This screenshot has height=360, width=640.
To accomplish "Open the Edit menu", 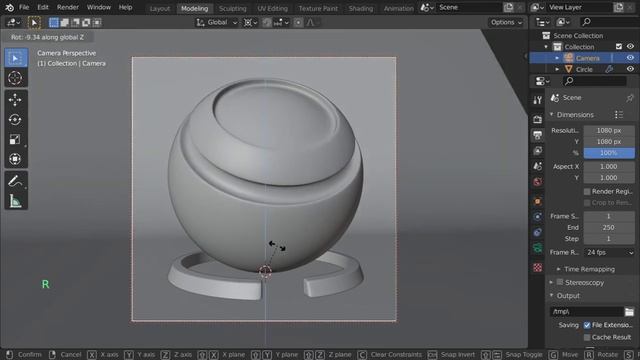I will click(x=43, y=7).
